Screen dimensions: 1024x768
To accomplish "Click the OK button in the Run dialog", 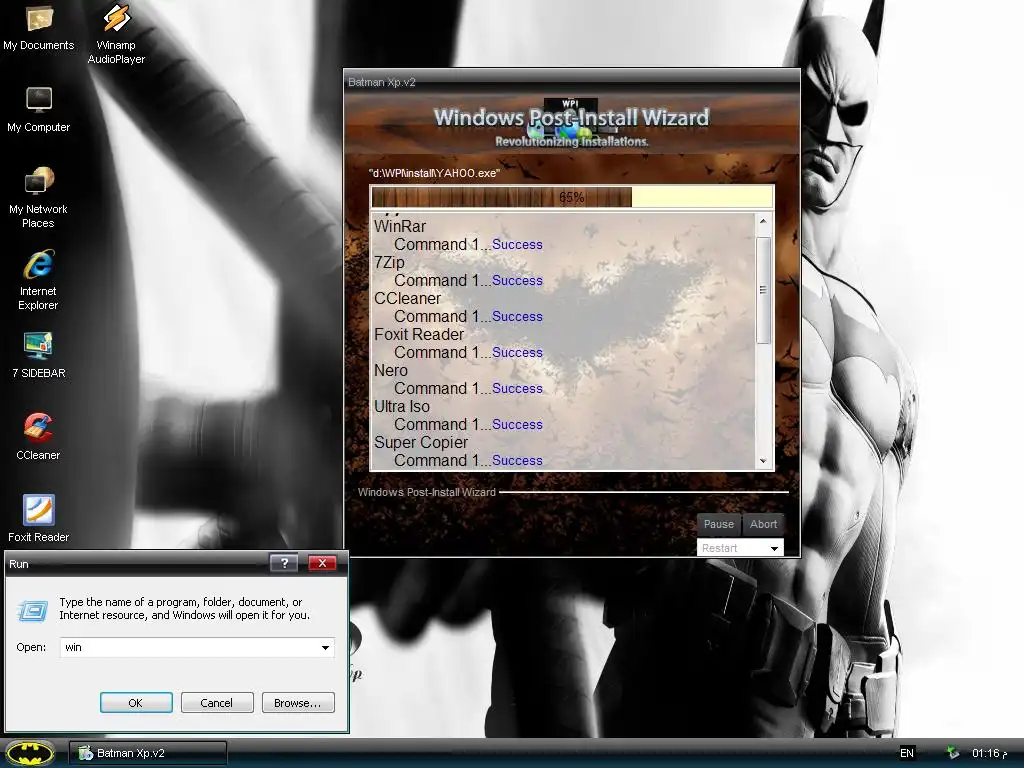I will click(x=136, y=703).
